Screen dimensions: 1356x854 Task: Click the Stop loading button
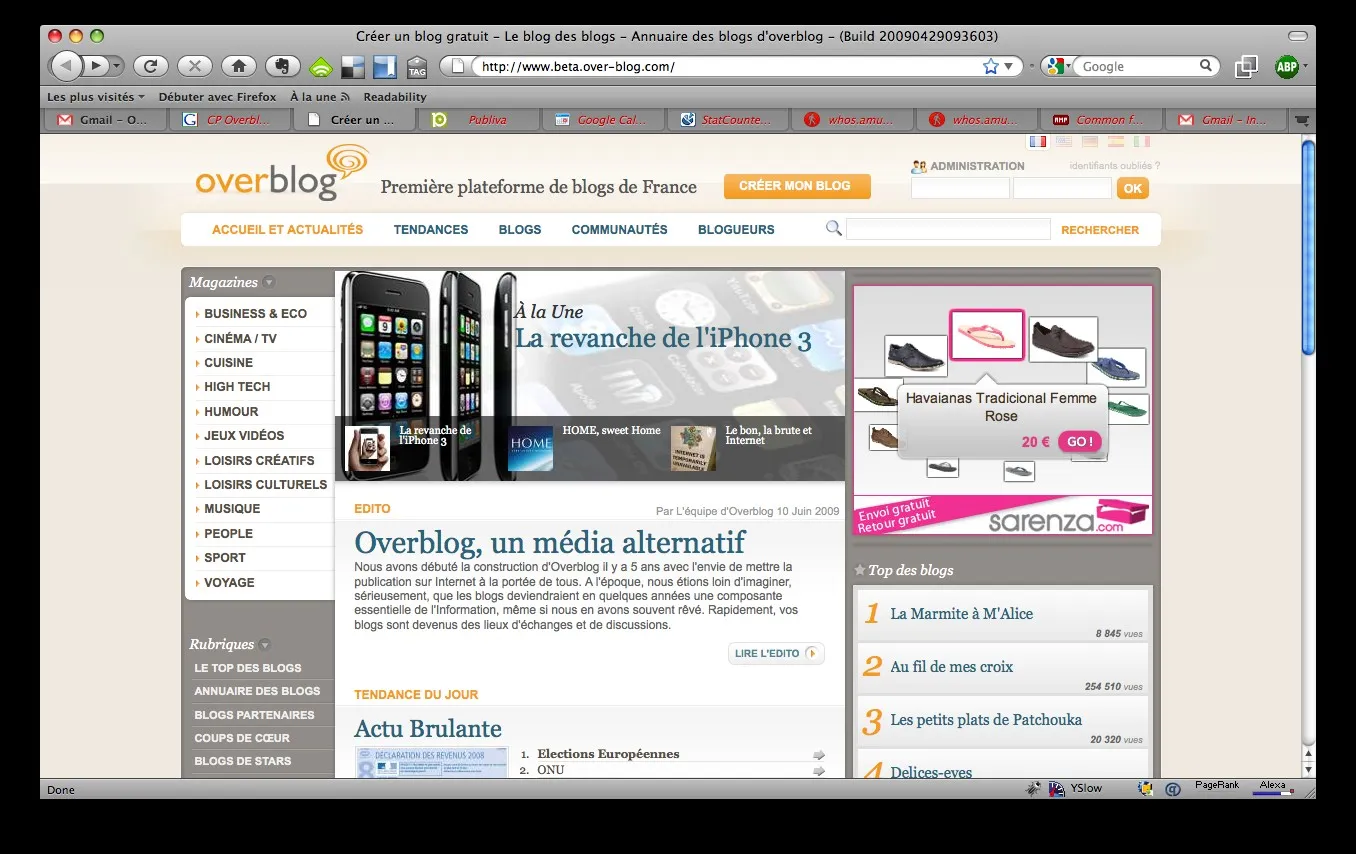195,66
